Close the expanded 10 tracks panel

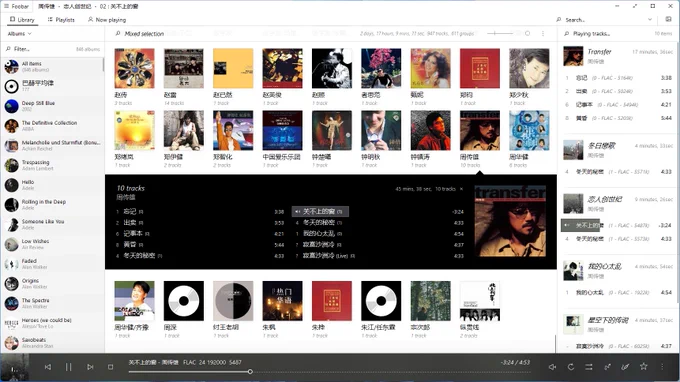coord(461,189)
